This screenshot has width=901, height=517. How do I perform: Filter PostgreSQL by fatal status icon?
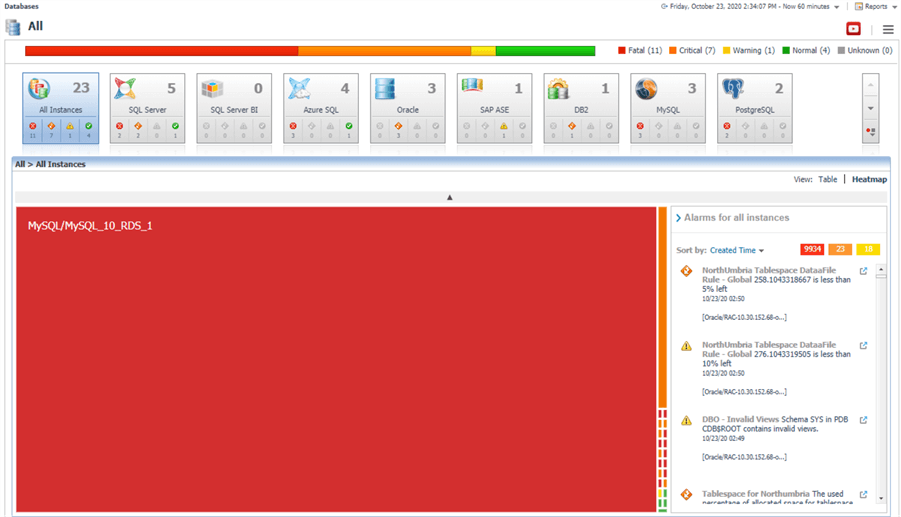727,126
